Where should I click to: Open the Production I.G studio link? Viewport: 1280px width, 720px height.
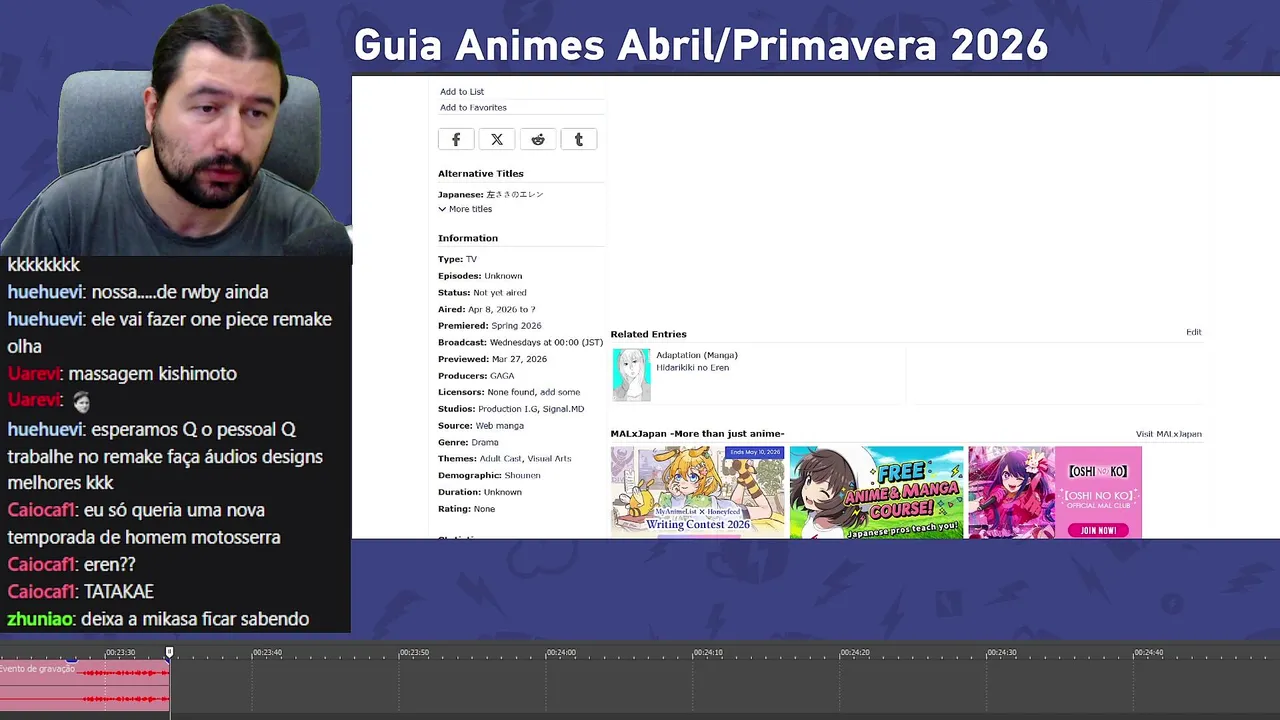click(507, 409)
